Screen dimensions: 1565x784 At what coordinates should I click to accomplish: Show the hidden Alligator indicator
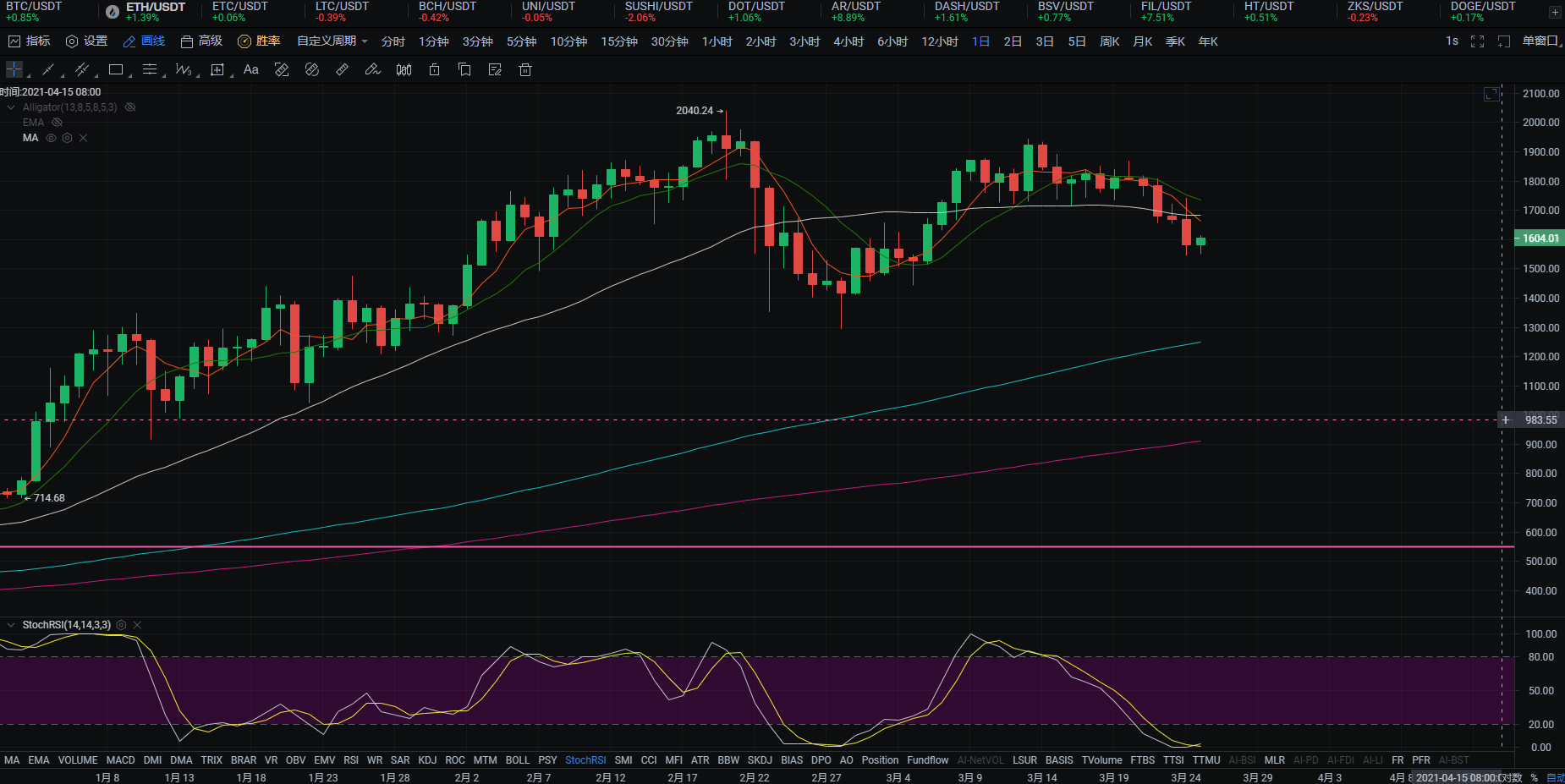(130, 107)
